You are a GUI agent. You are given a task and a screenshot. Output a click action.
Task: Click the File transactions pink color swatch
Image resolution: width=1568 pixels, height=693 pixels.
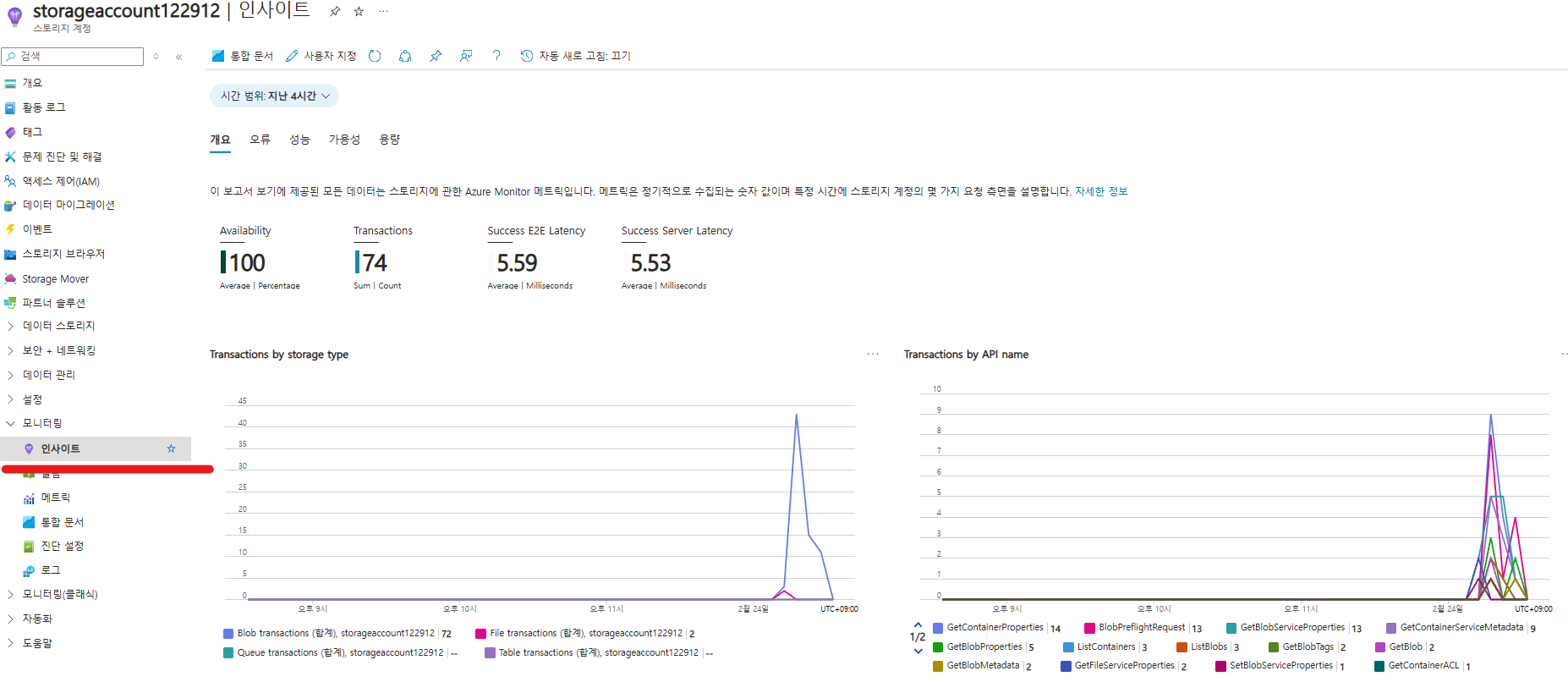coord(480,633)
